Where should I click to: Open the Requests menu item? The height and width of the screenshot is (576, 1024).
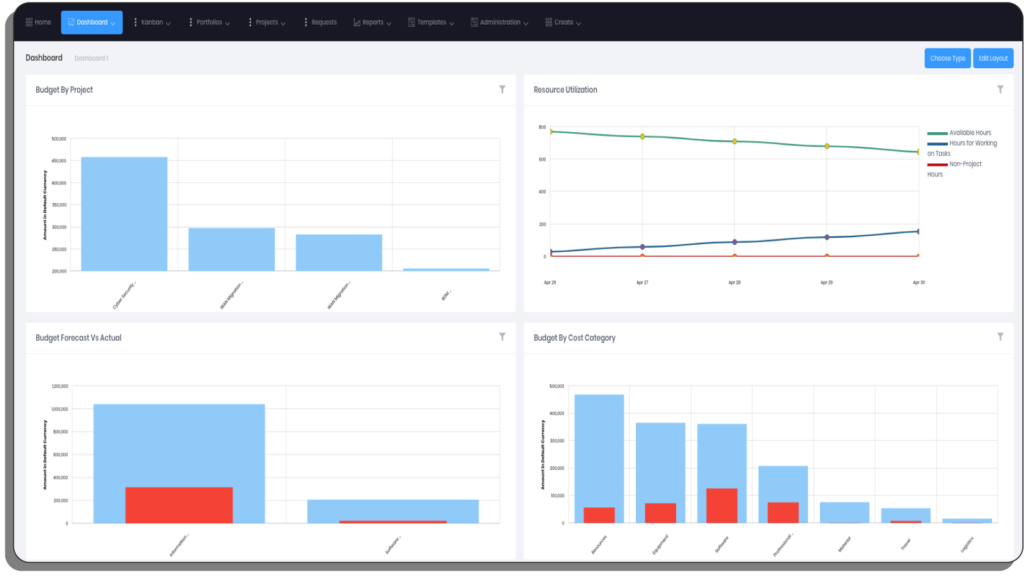coord(322,22)
